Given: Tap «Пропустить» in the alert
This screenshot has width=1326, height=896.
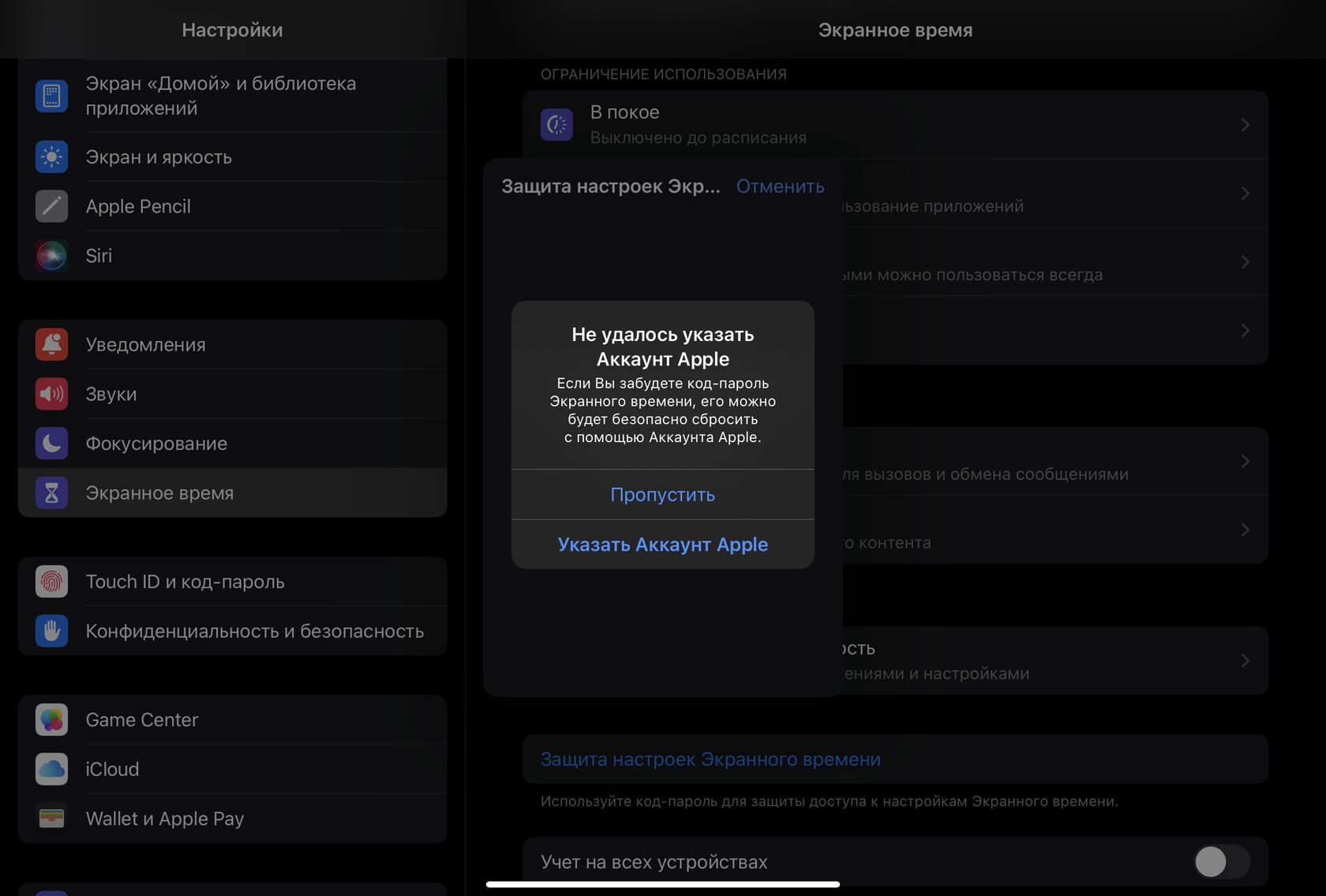Looking at the screenshot, I should coord(663,495).
